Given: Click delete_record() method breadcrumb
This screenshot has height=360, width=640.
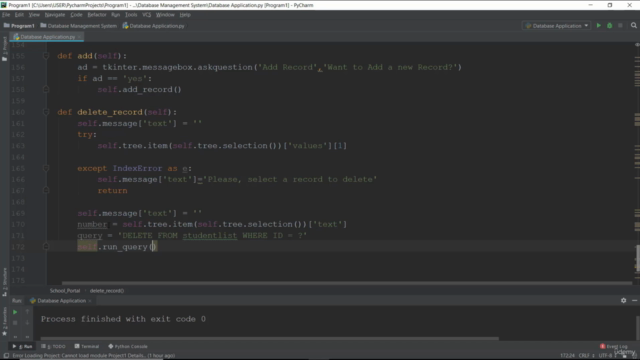Looking at the screenshot, I should coord(107,291).
